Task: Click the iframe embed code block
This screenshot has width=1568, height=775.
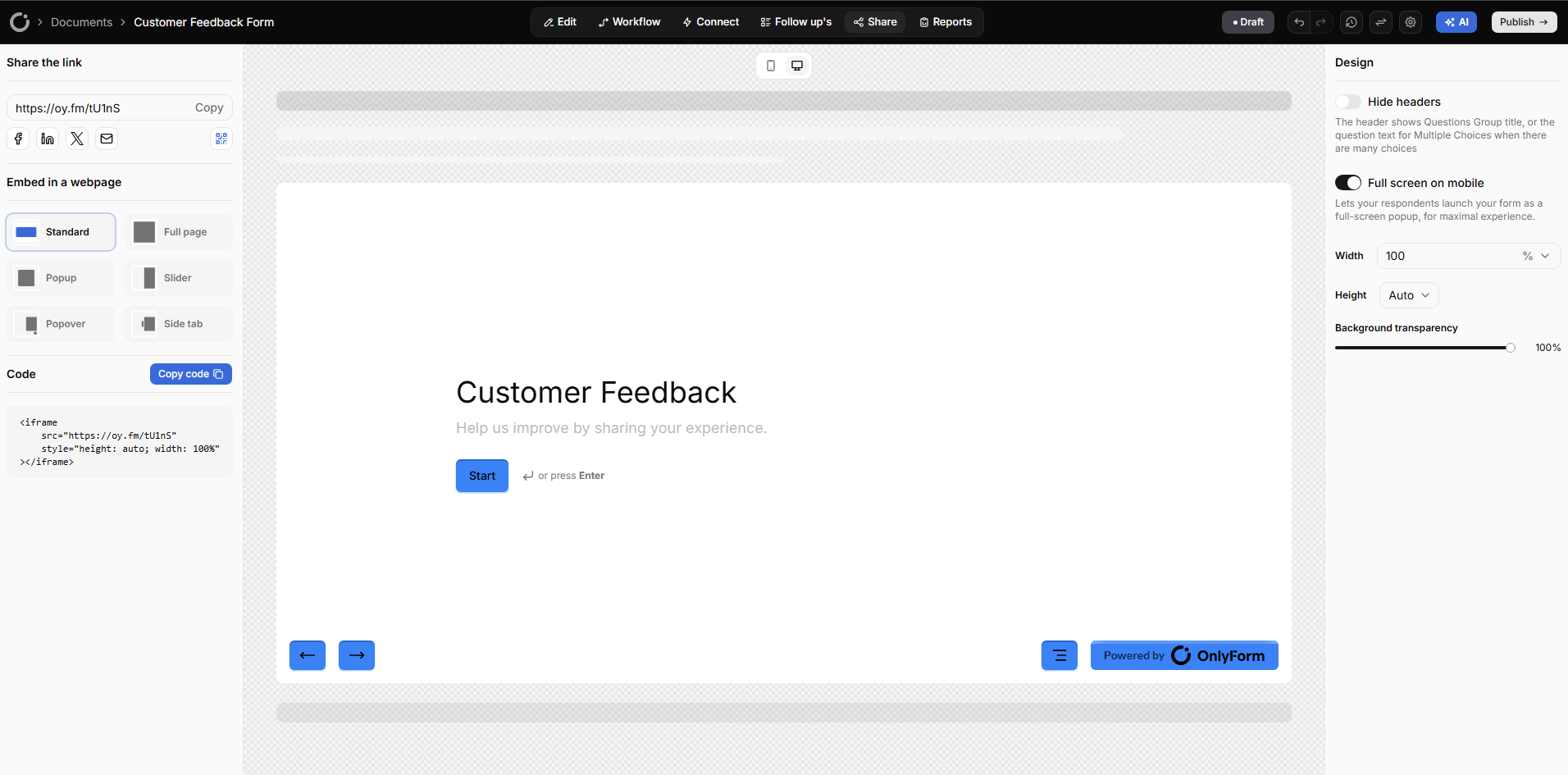Action: coord(120,442)
